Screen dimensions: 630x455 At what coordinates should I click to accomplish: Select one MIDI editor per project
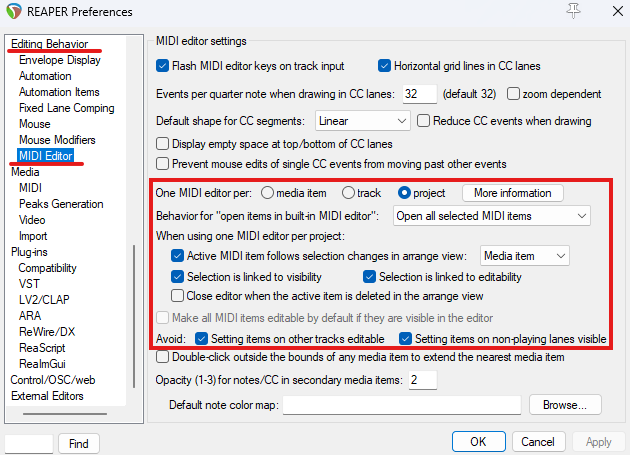404,193
